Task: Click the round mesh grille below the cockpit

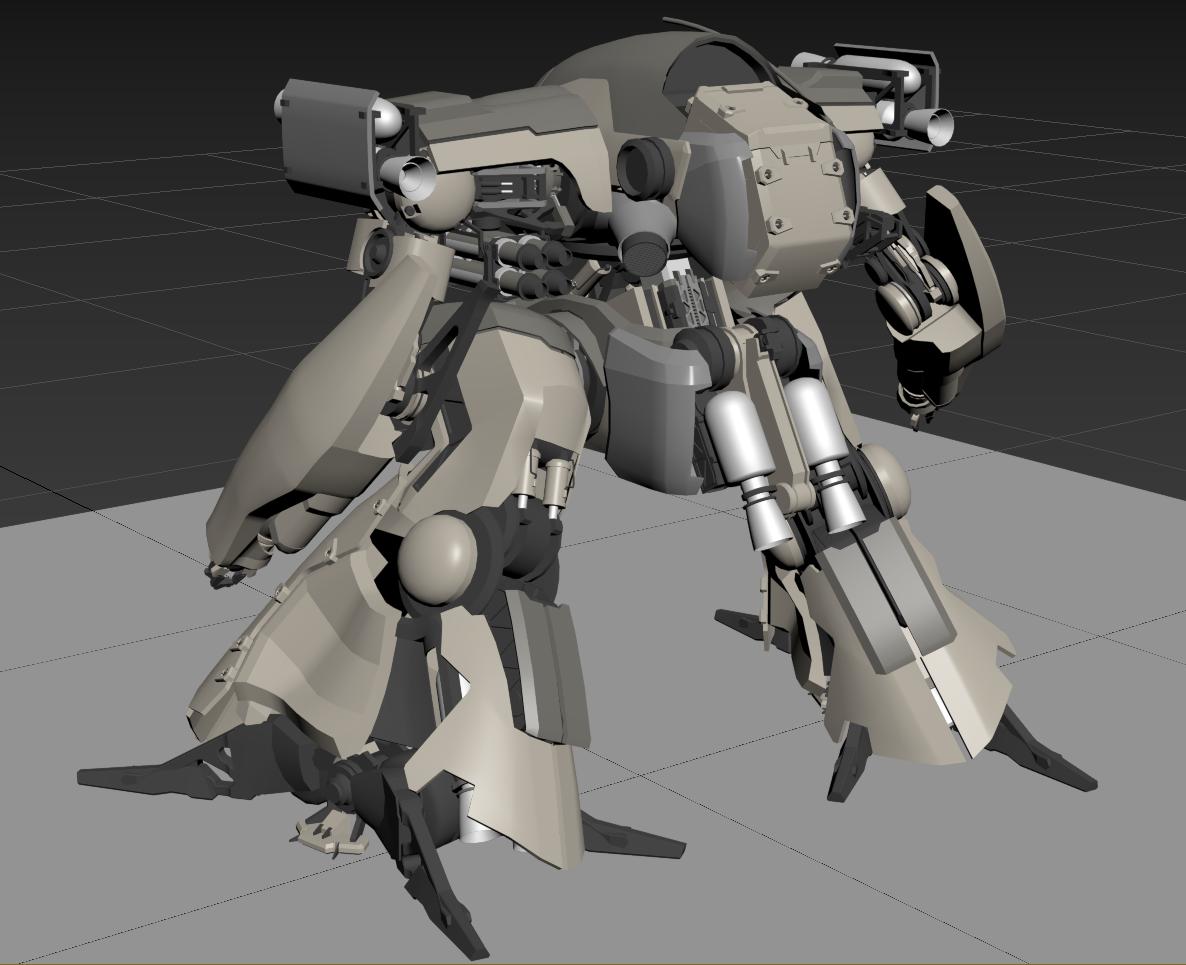Action: [x=642, y=254]
